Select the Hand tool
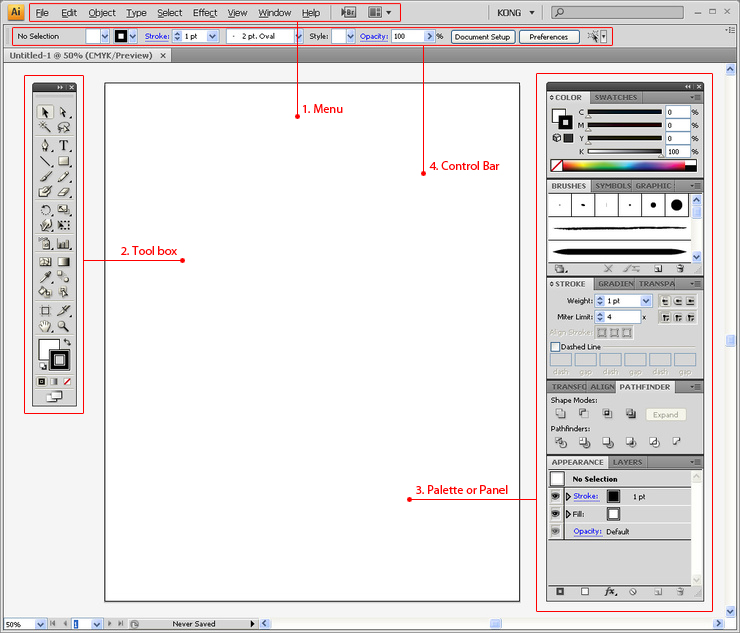 [x=45, y=326]
